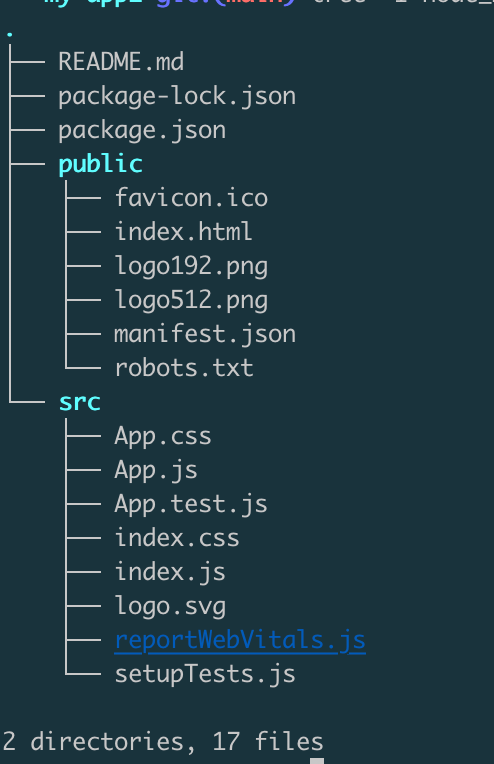Click logo192.png entry
This screenshot has width=494, height=764.
[x=191, y=267]
